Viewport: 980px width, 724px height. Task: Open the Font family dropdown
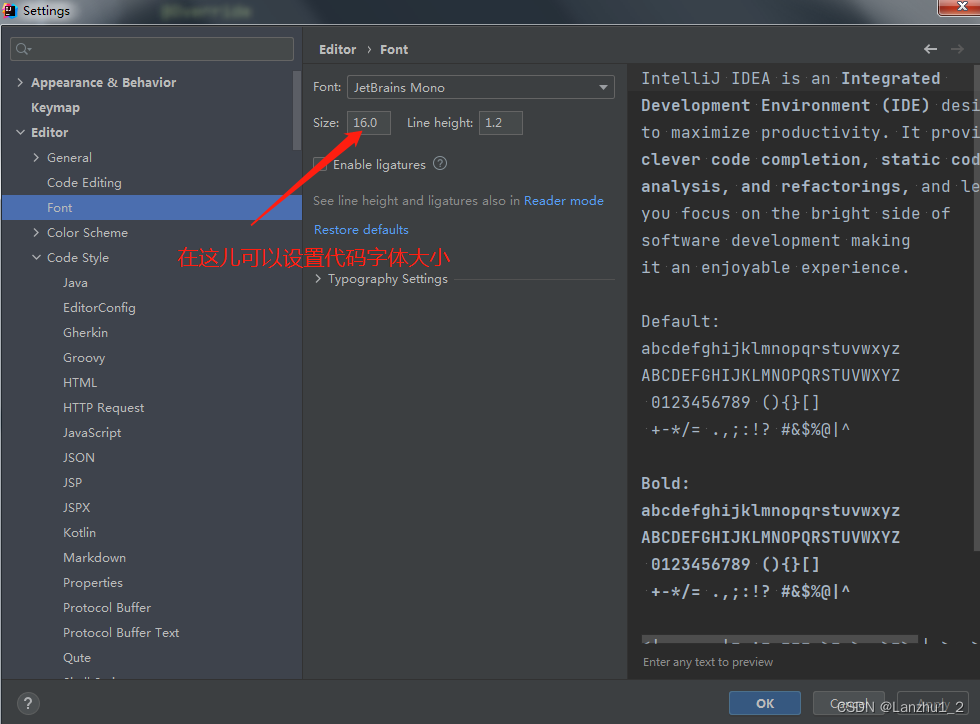[481, 87]
